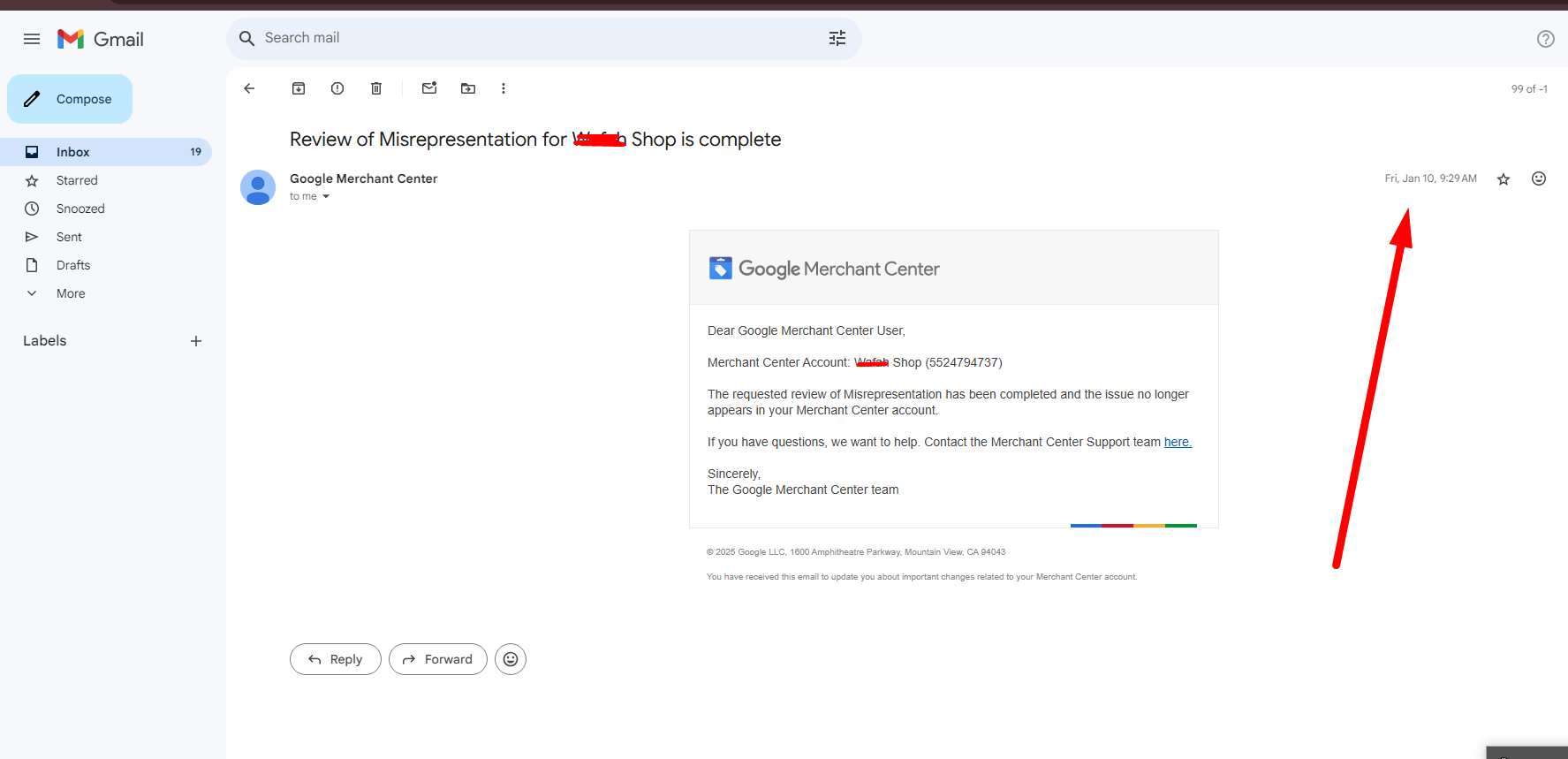Viewport: 1568px width, 759px height.
Task: Open the Sent folder
Action: click(69, 237)
